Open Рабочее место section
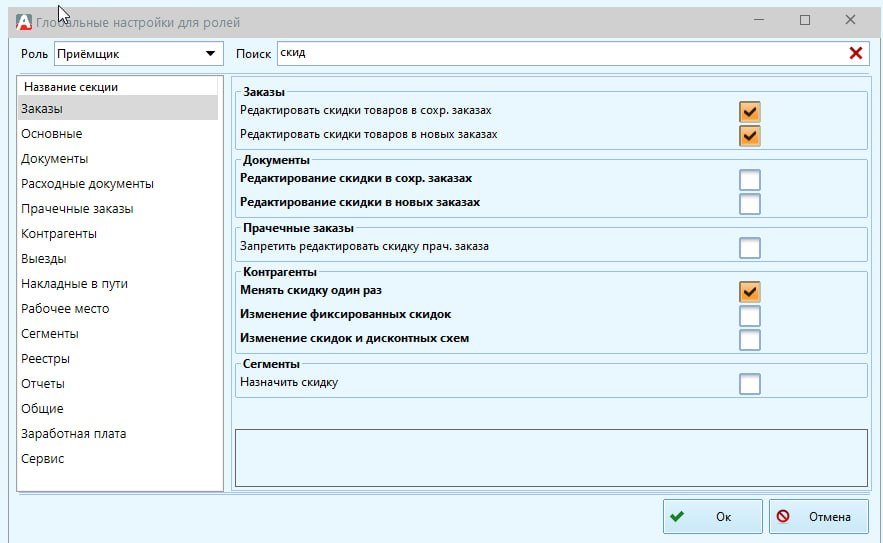 click(118, 309)
